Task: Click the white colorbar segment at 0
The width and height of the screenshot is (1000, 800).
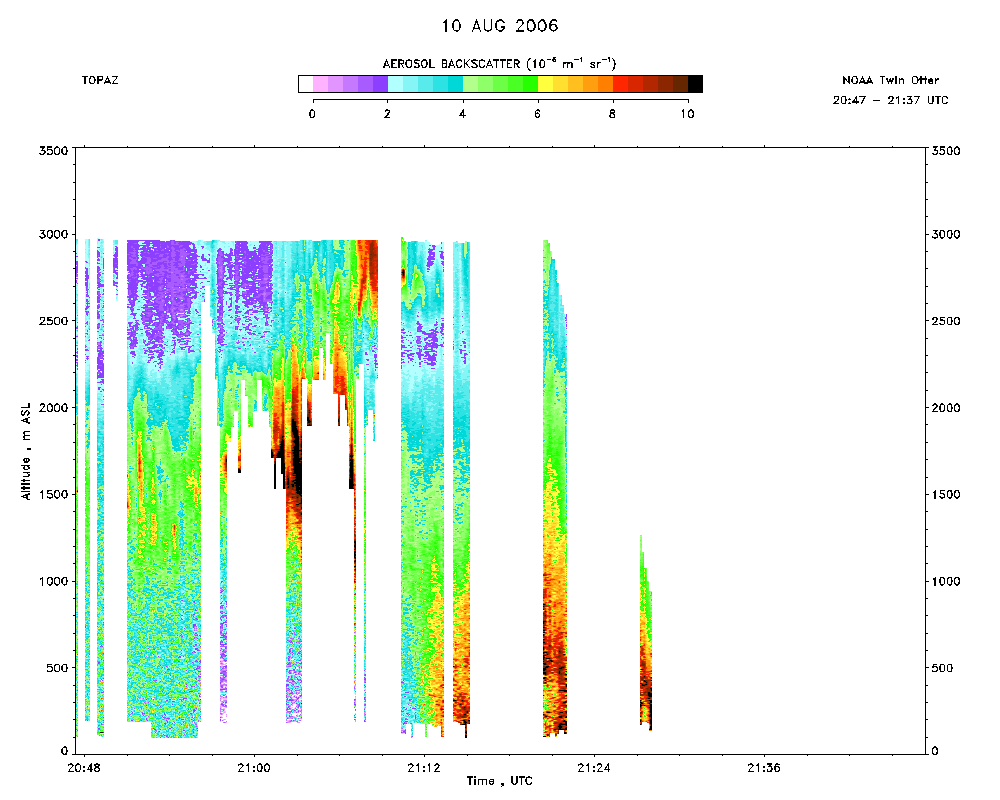Action: (x=305, y=84)
